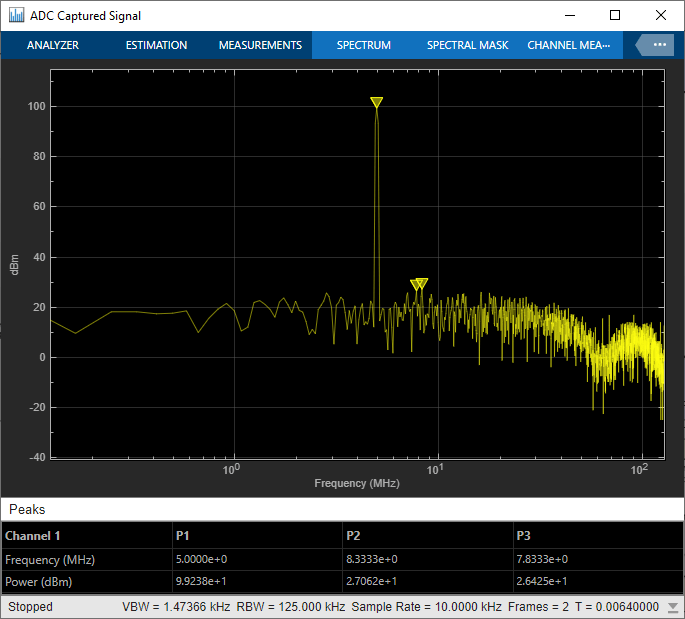Click P1 frequency value 5.0000e+0
Screen dimensions: 685x619
(201, 559)
